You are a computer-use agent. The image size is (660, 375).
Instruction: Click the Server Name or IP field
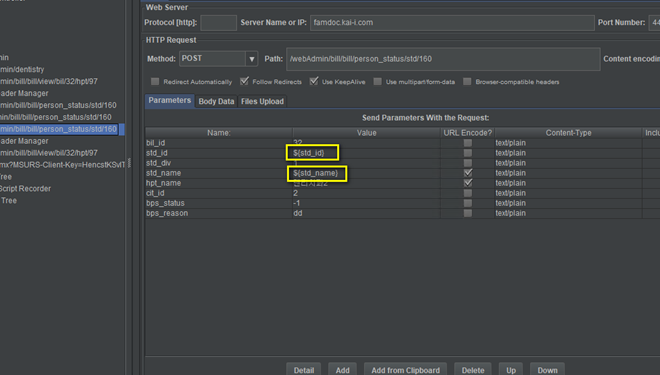coord(452,23)
